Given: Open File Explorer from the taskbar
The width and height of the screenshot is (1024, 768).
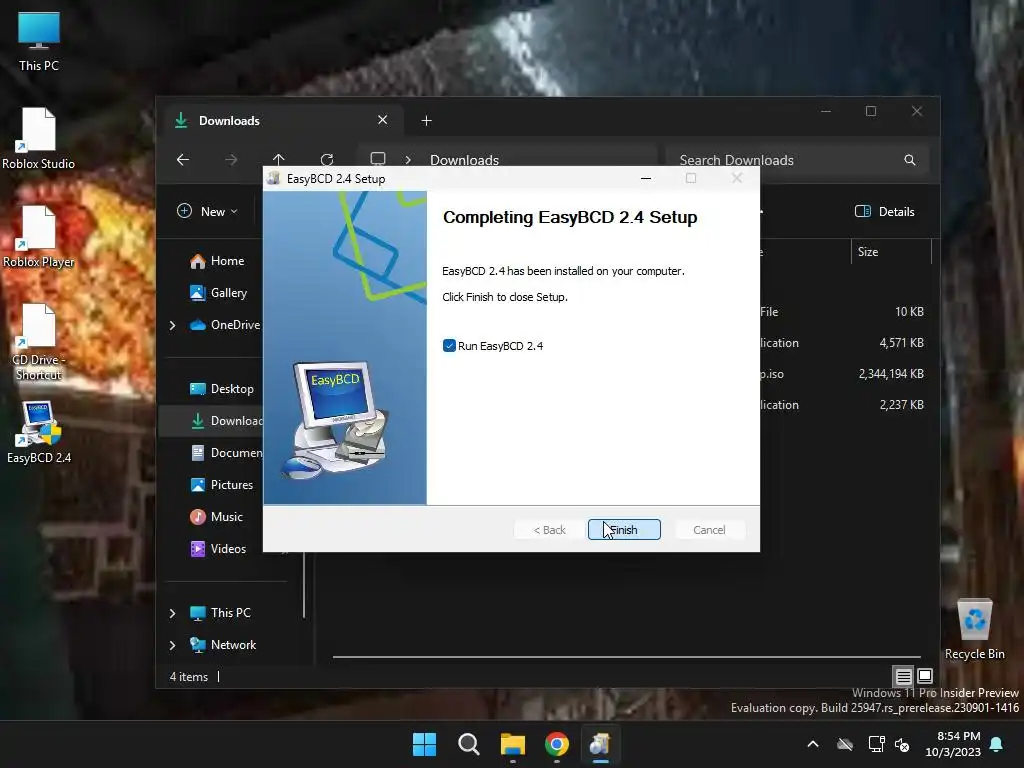Looking at the screenshot, I should coord(513,744).
